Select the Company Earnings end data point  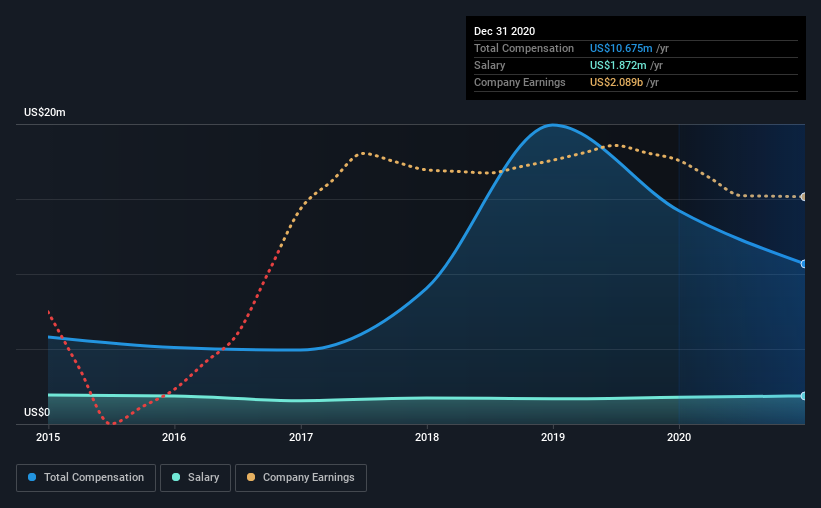803,197
